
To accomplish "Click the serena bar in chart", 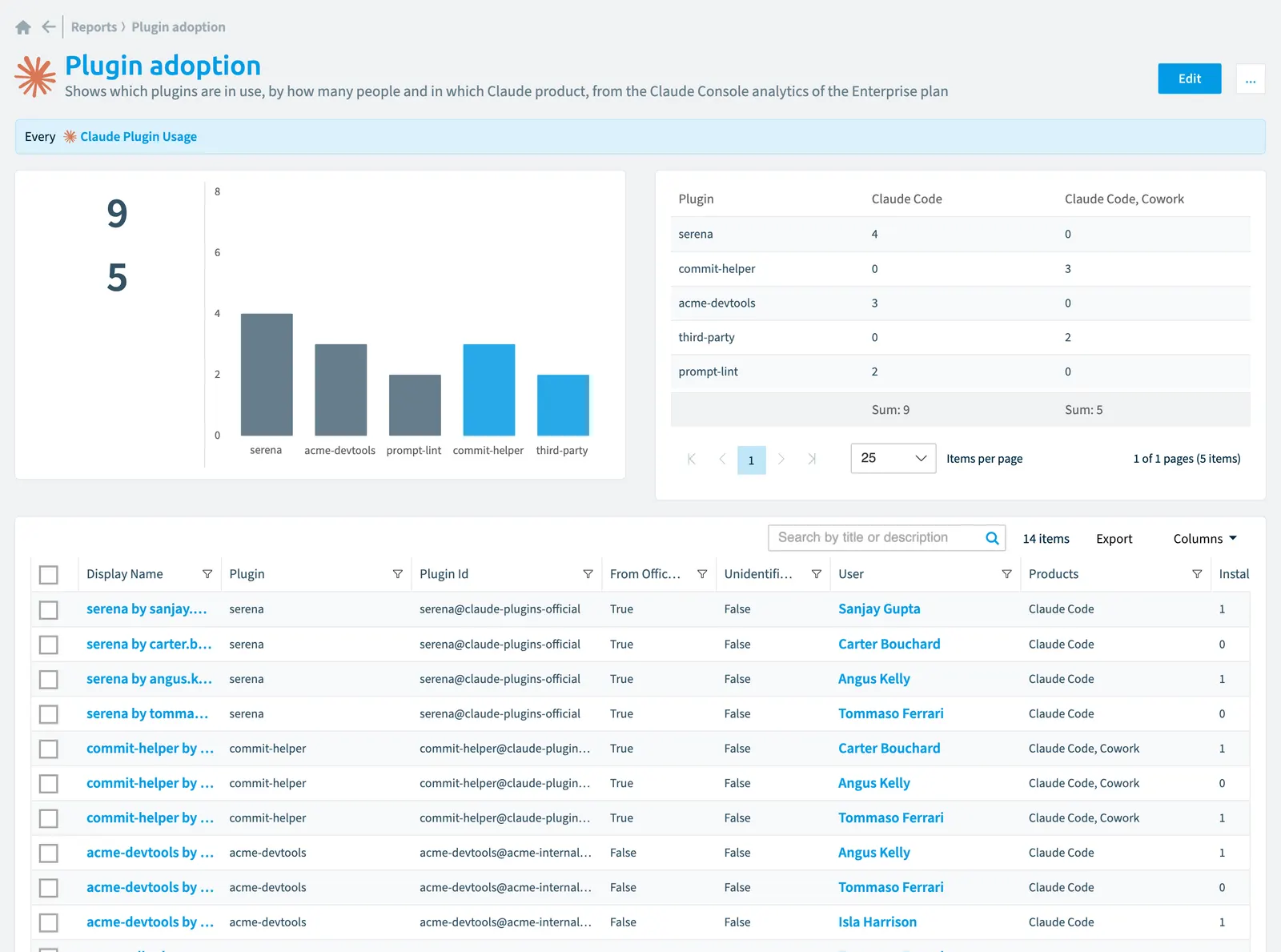I will 267,375.
